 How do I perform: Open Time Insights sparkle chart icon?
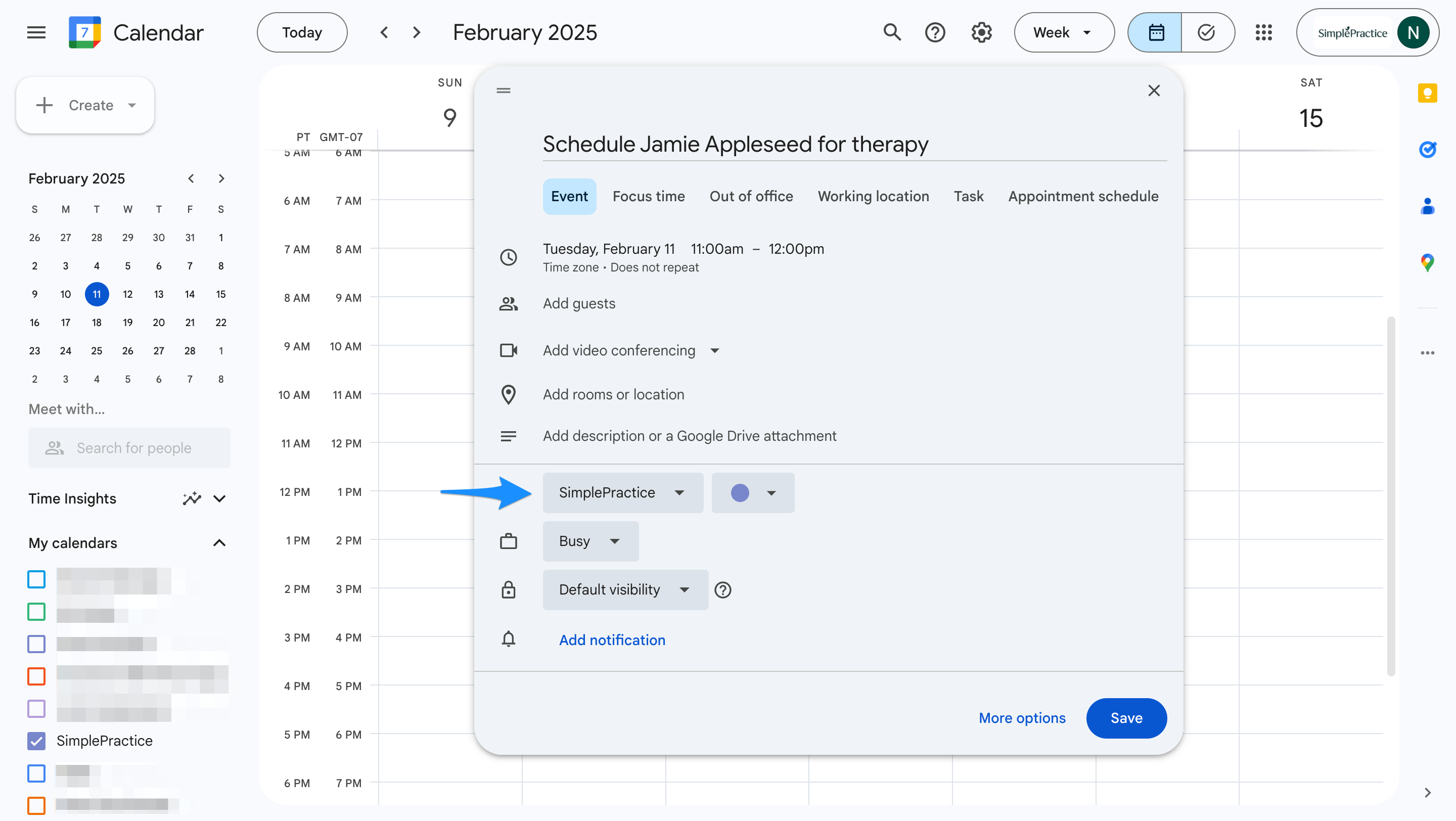point(192,498)
